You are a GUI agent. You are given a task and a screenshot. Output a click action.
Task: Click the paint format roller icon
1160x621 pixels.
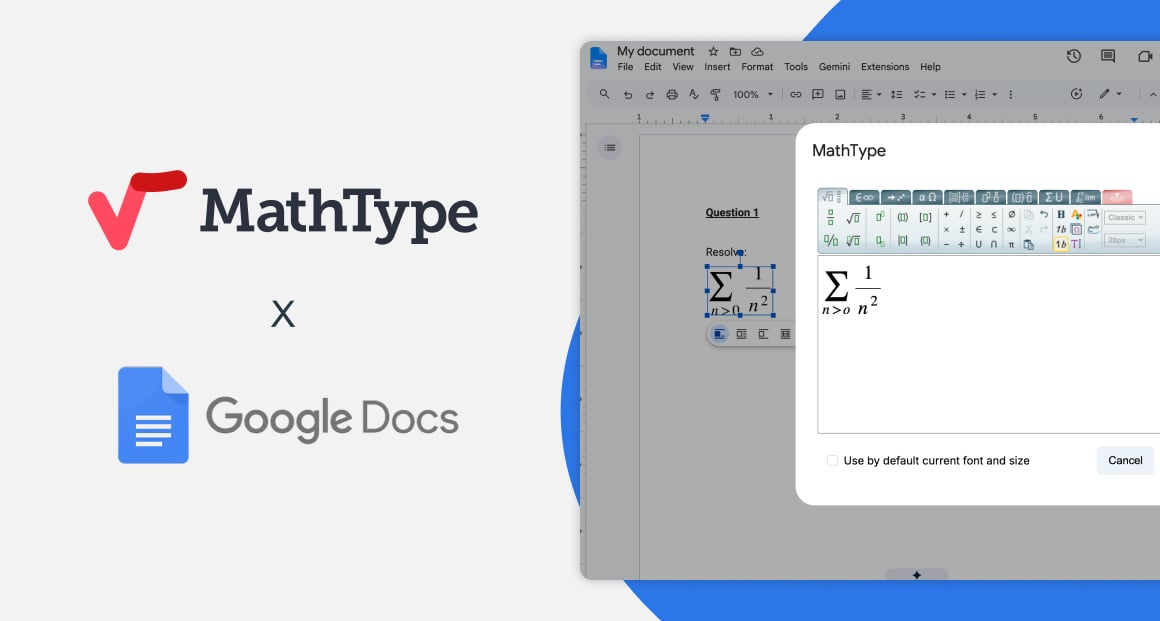715,95
